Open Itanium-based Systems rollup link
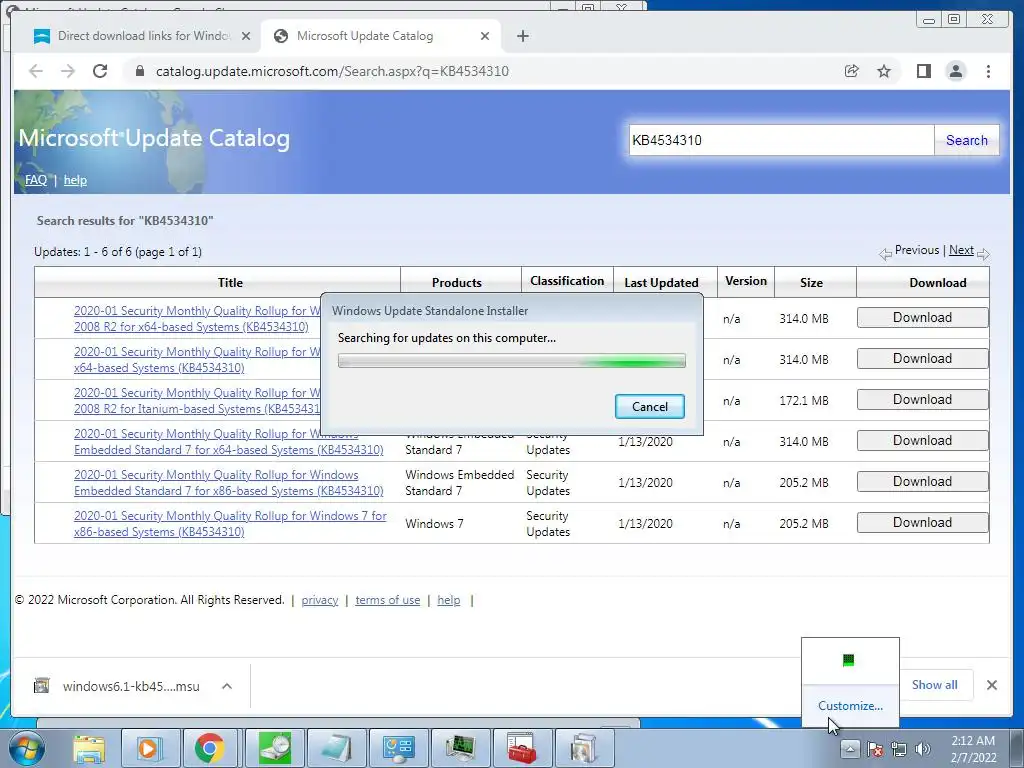 click(x=197, y=401)
